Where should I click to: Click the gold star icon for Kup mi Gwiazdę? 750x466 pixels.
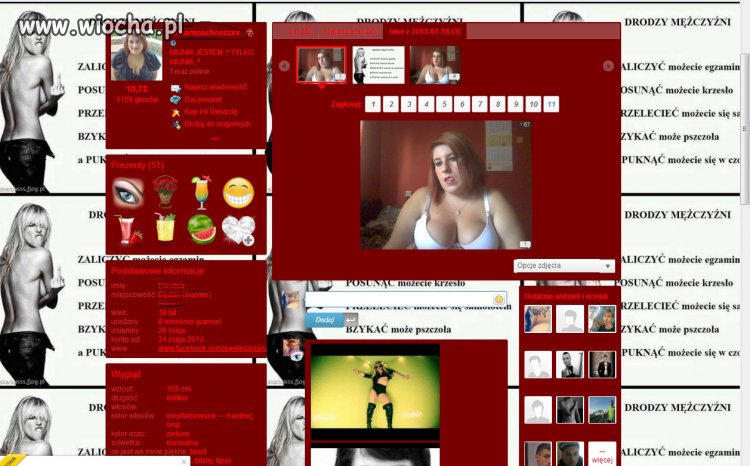tap(176, 112)
